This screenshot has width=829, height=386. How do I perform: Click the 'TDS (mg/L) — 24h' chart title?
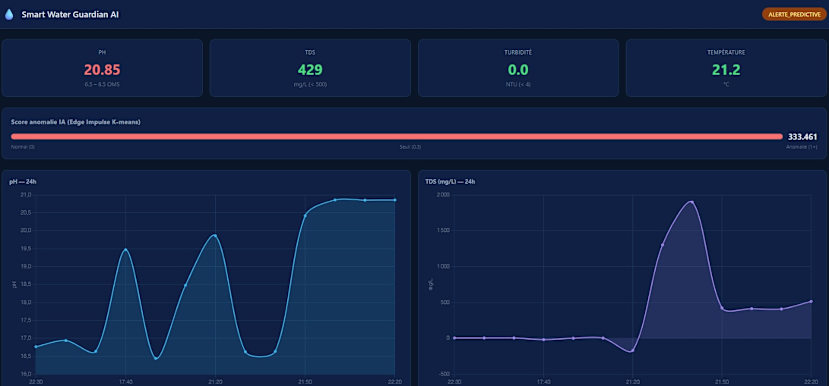coord(450,182)
